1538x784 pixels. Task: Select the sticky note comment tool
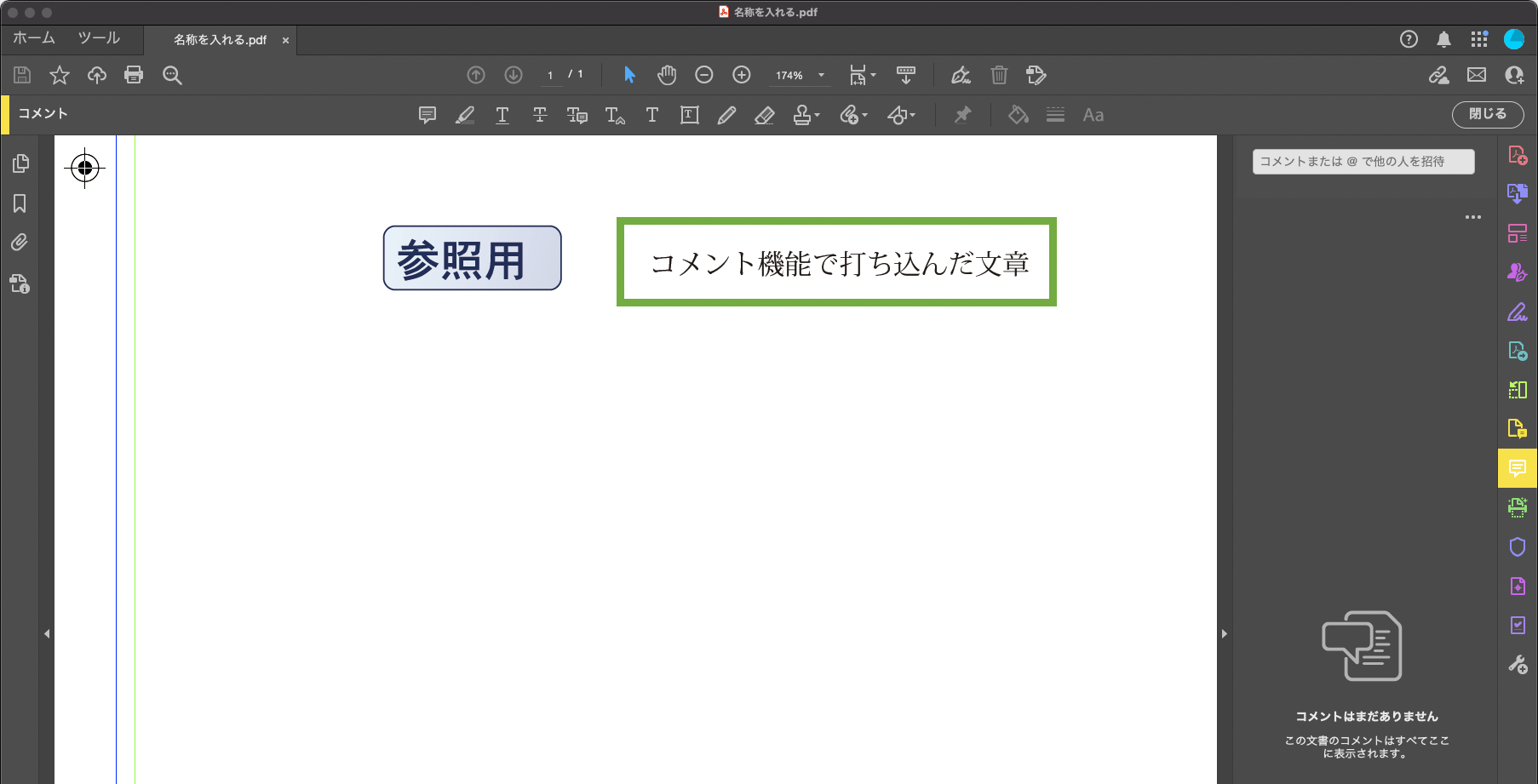428,115
